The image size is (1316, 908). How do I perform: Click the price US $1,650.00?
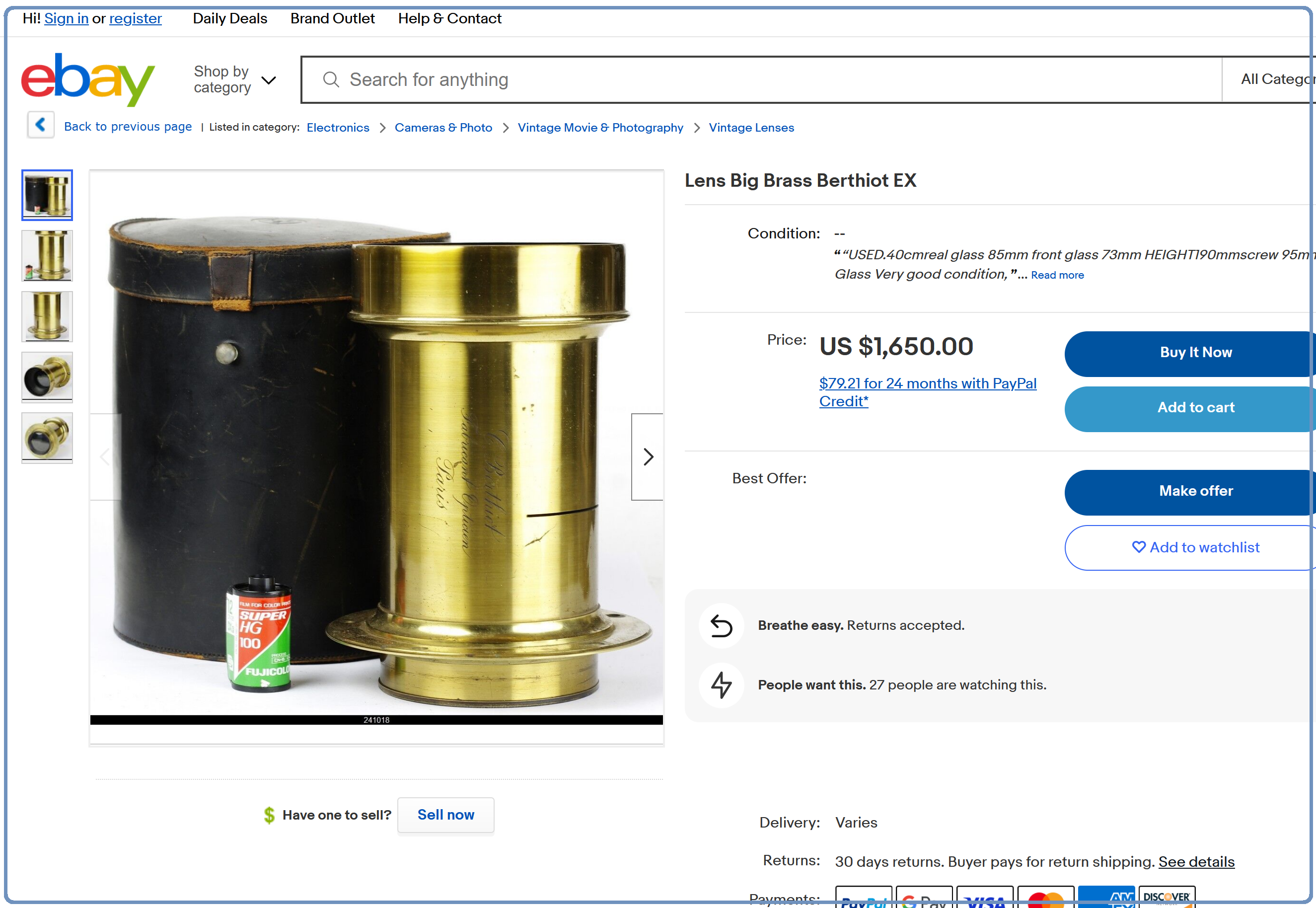(x=896, y=347)
